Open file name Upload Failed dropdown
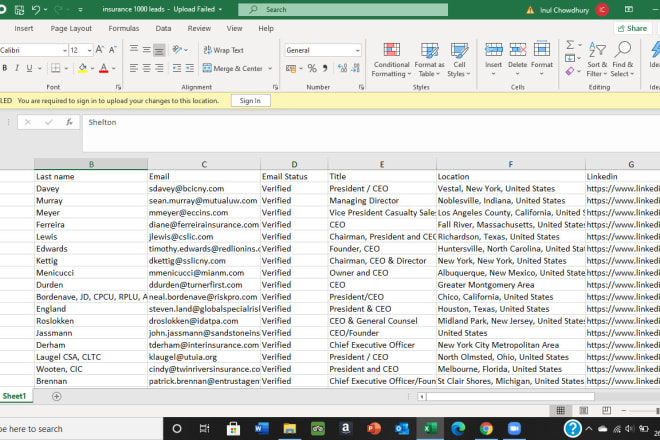 pyautogui.click(x=221, y=9)
